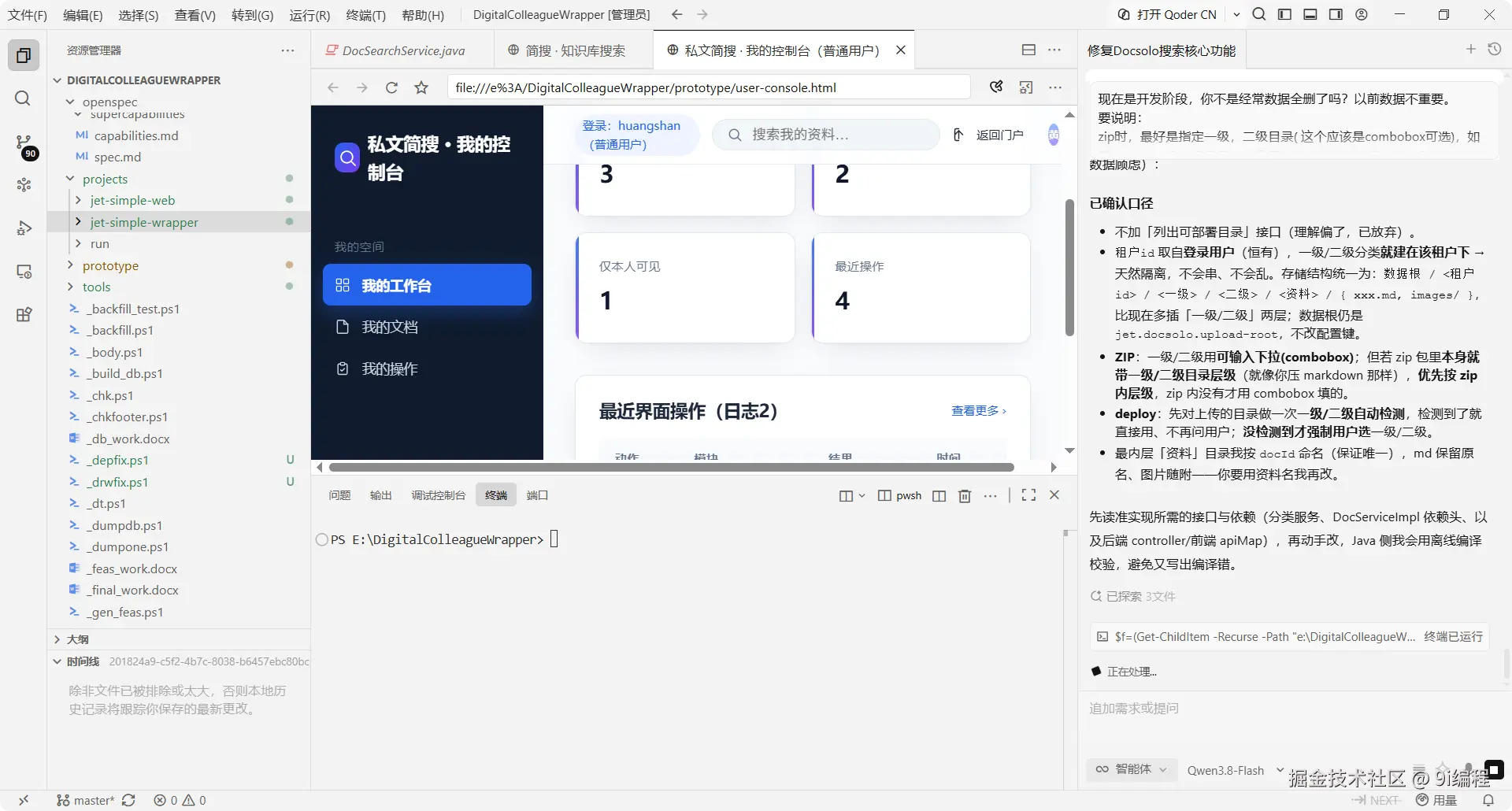
Task: Click the preview URL address bar
Action: 709,87
